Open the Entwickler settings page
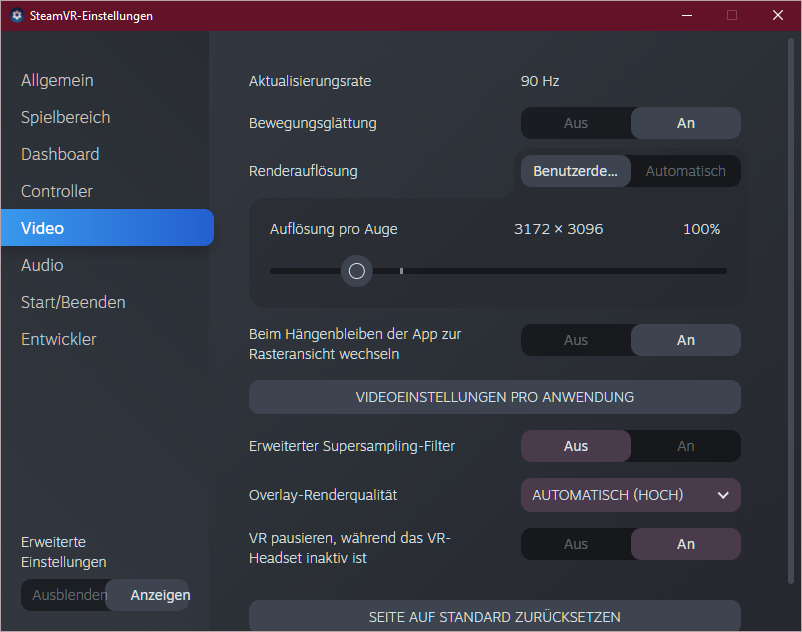Image resolution: width=802 pixels, height=632 pixels. (59, 339)
